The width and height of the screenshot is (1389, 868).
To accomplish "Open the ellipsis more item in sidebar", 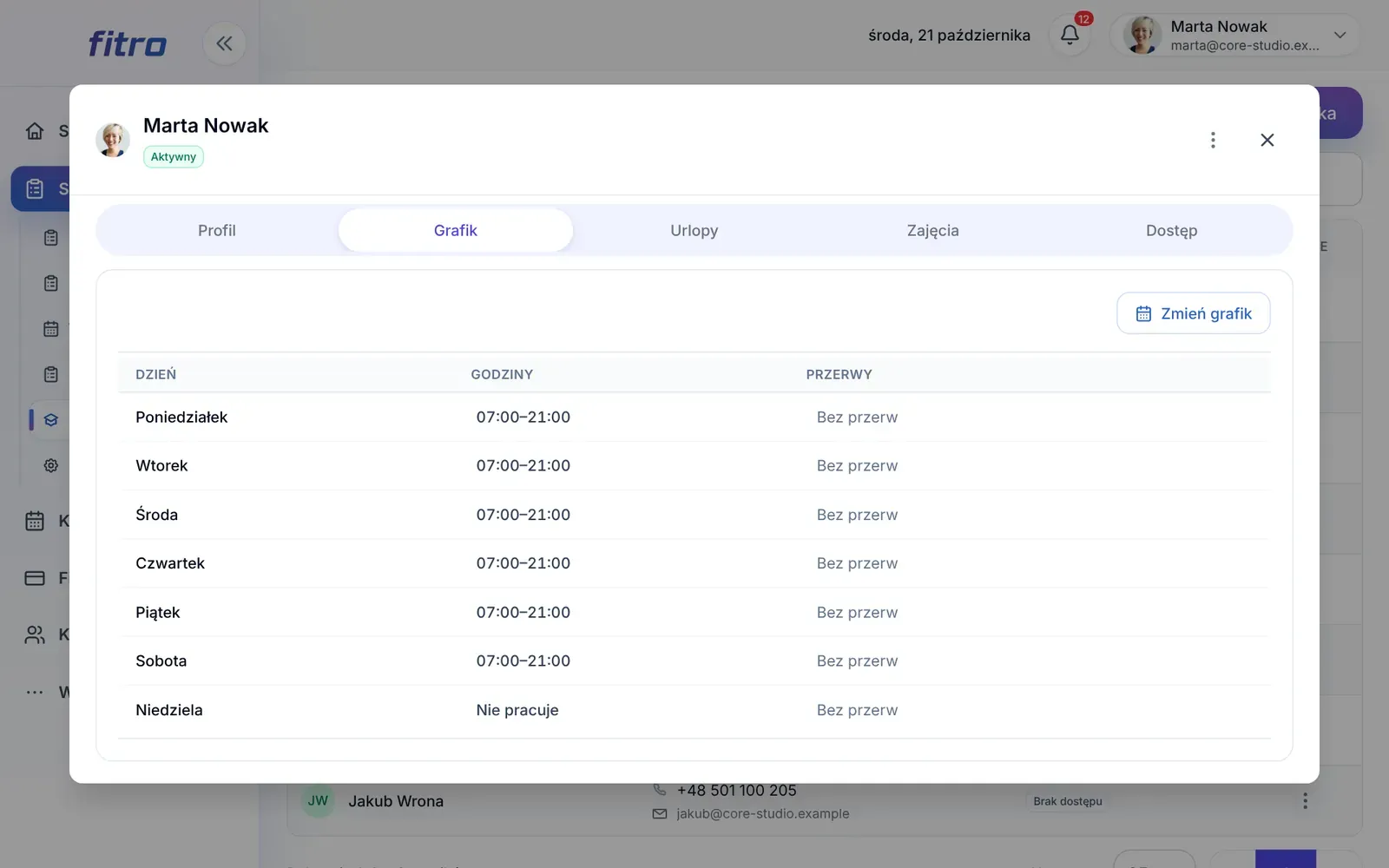I will (x=35, y=692).
